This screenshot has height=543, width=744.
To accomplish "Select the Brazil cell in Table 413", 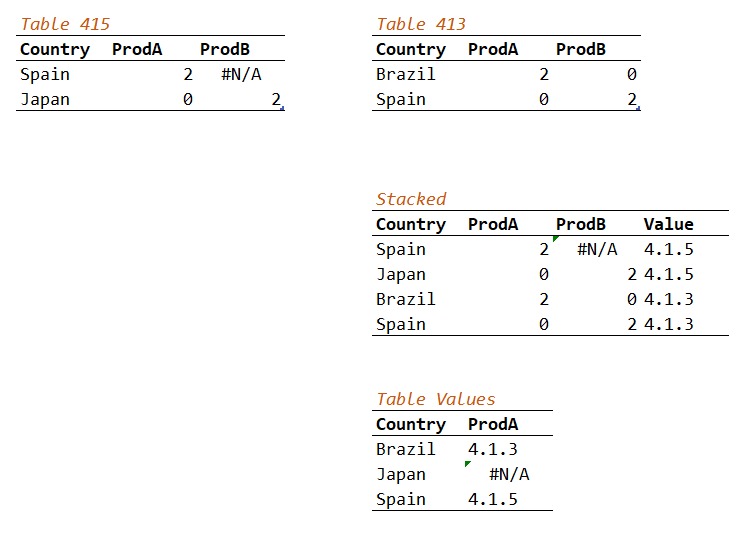I will tap(406, 75).
